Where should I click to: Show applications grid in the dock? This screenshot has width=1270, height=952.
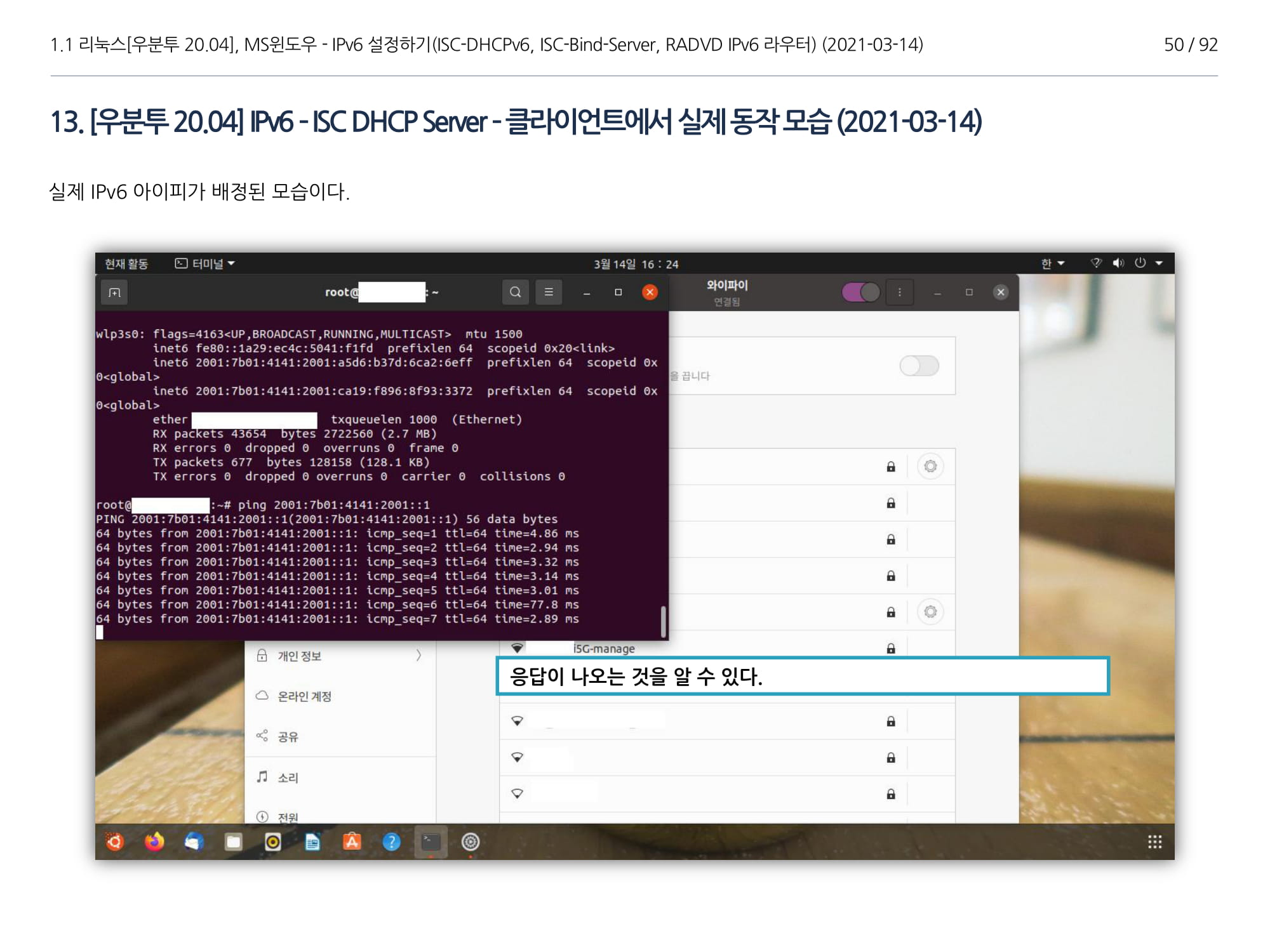[1154, 842]
